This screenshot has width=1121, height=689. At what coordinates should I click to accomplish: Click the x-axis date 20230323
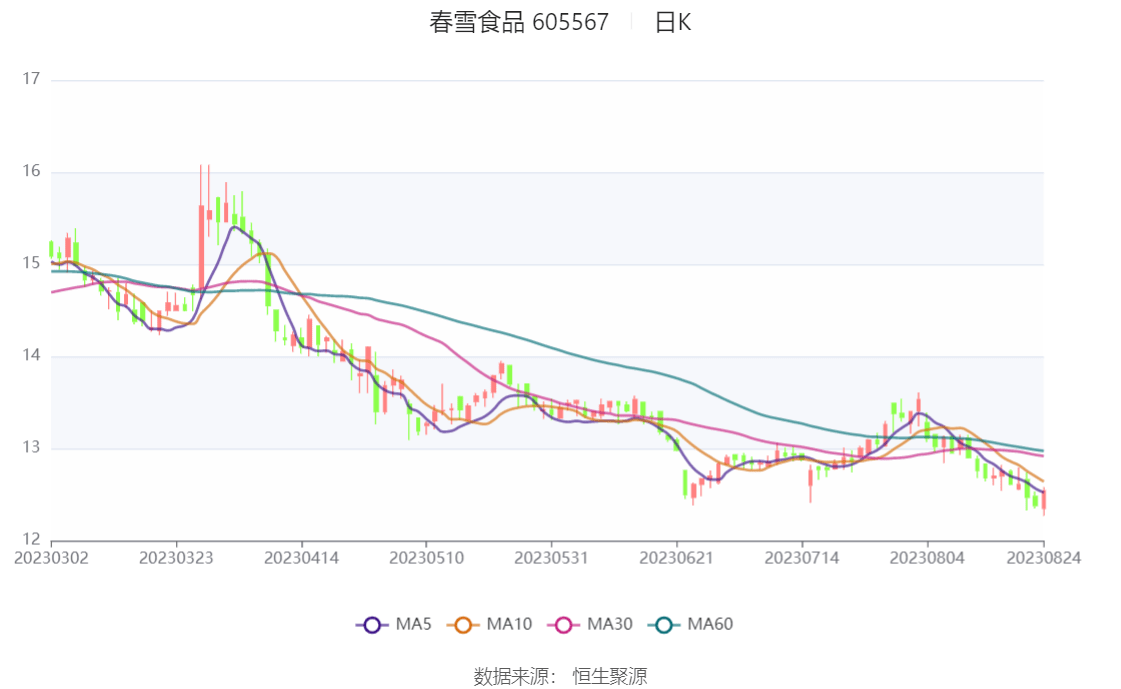176,557
